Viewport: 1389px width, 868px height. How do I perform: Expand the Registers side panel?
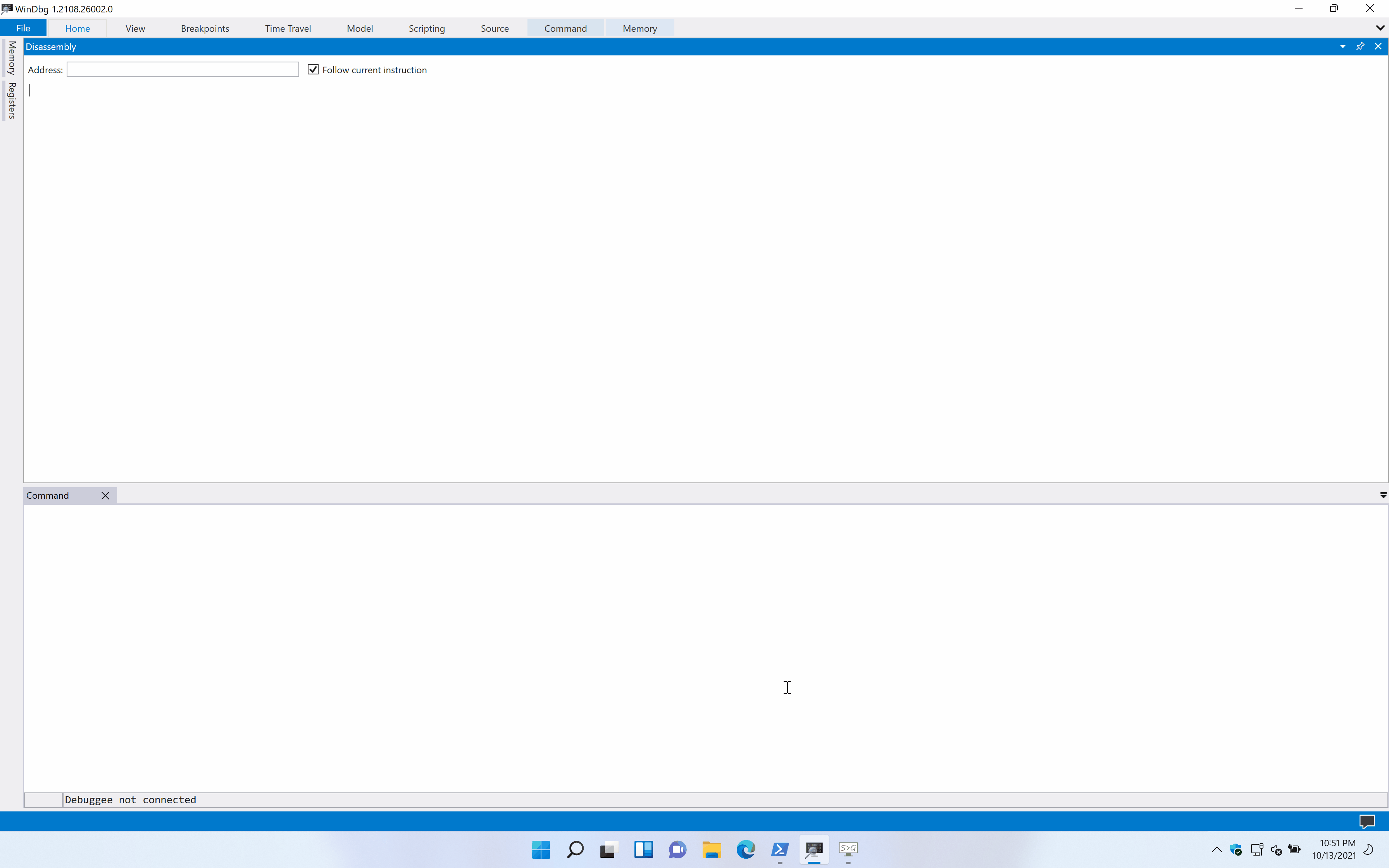pyautogui.click(x=12, y=100)
